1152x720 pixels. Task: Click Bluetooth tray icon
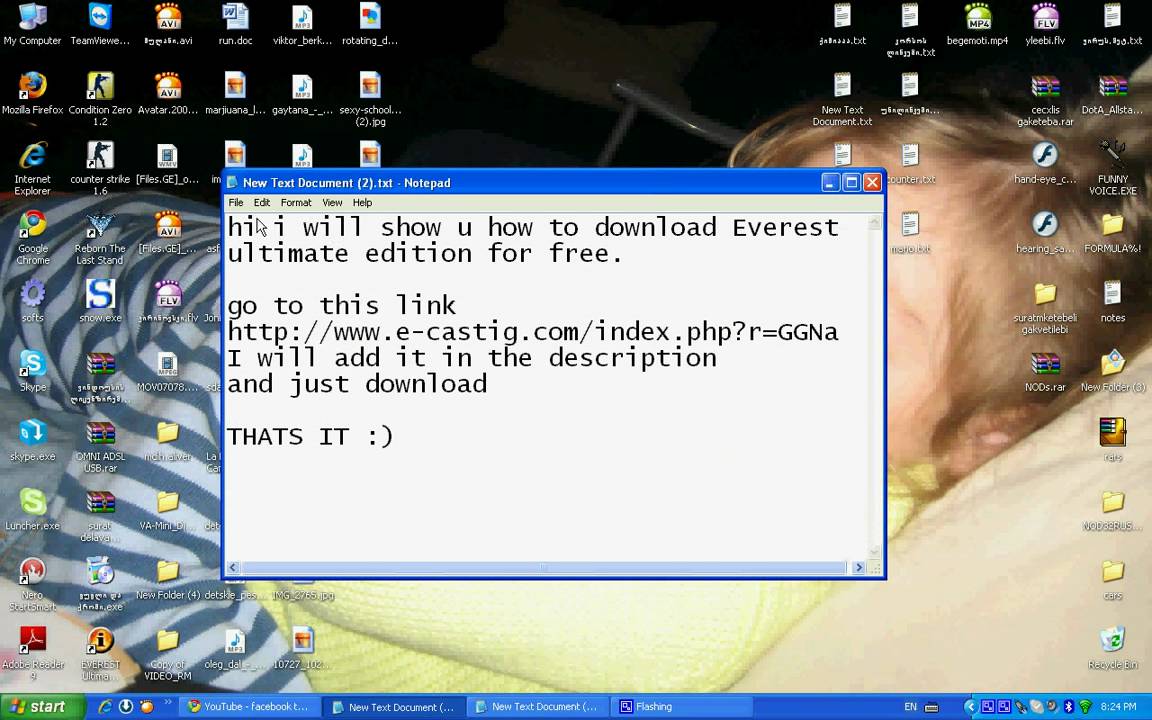pos(1069,707)
